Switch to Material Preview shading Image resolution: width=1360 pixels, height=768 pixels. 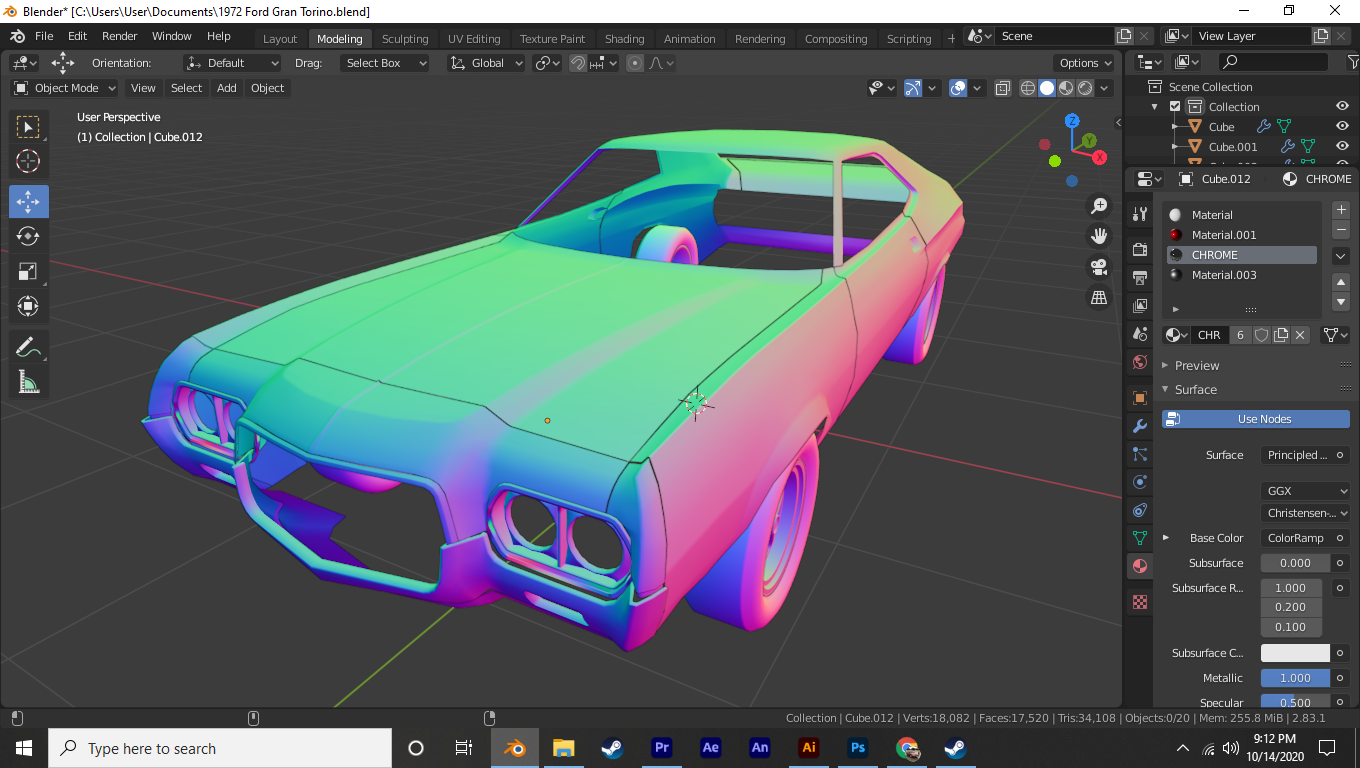coord(1066,88)
